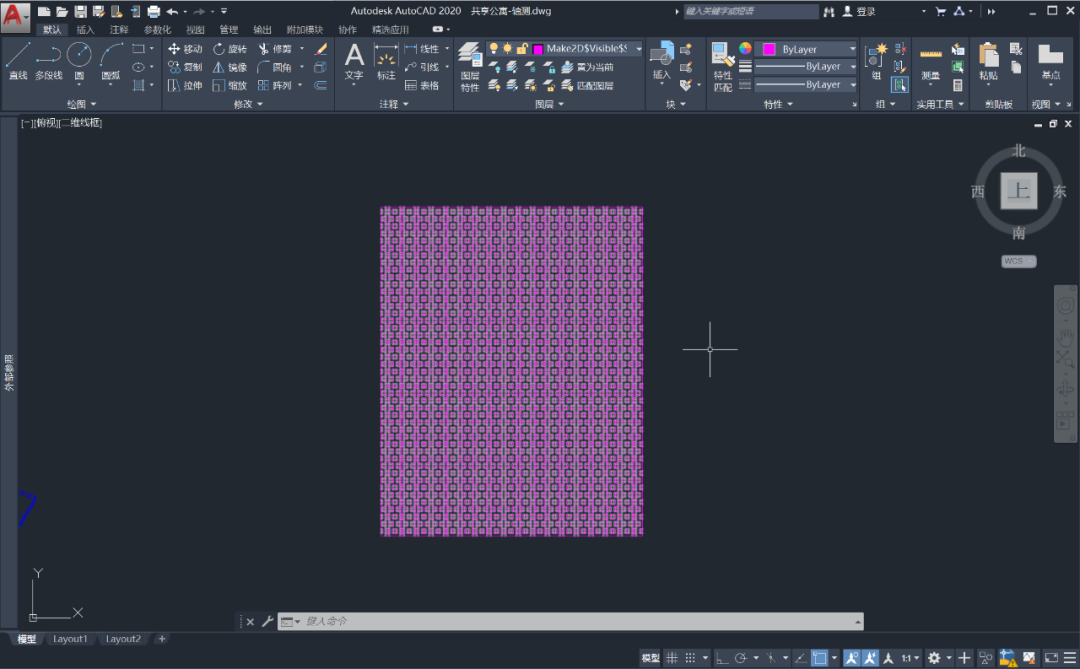Screen dimensions: 1080x669
Task: Toggle layer freeze sun icon
Action: [x=508, y=48]
